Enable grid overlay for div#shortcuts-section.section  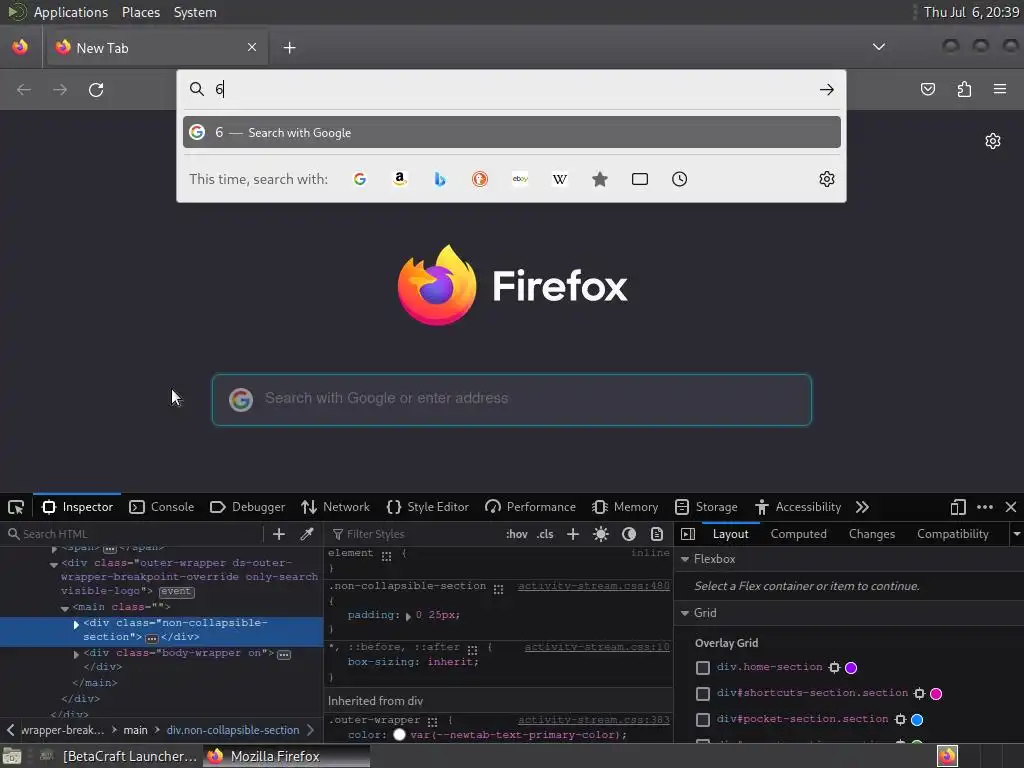click(x=703, y=694)
